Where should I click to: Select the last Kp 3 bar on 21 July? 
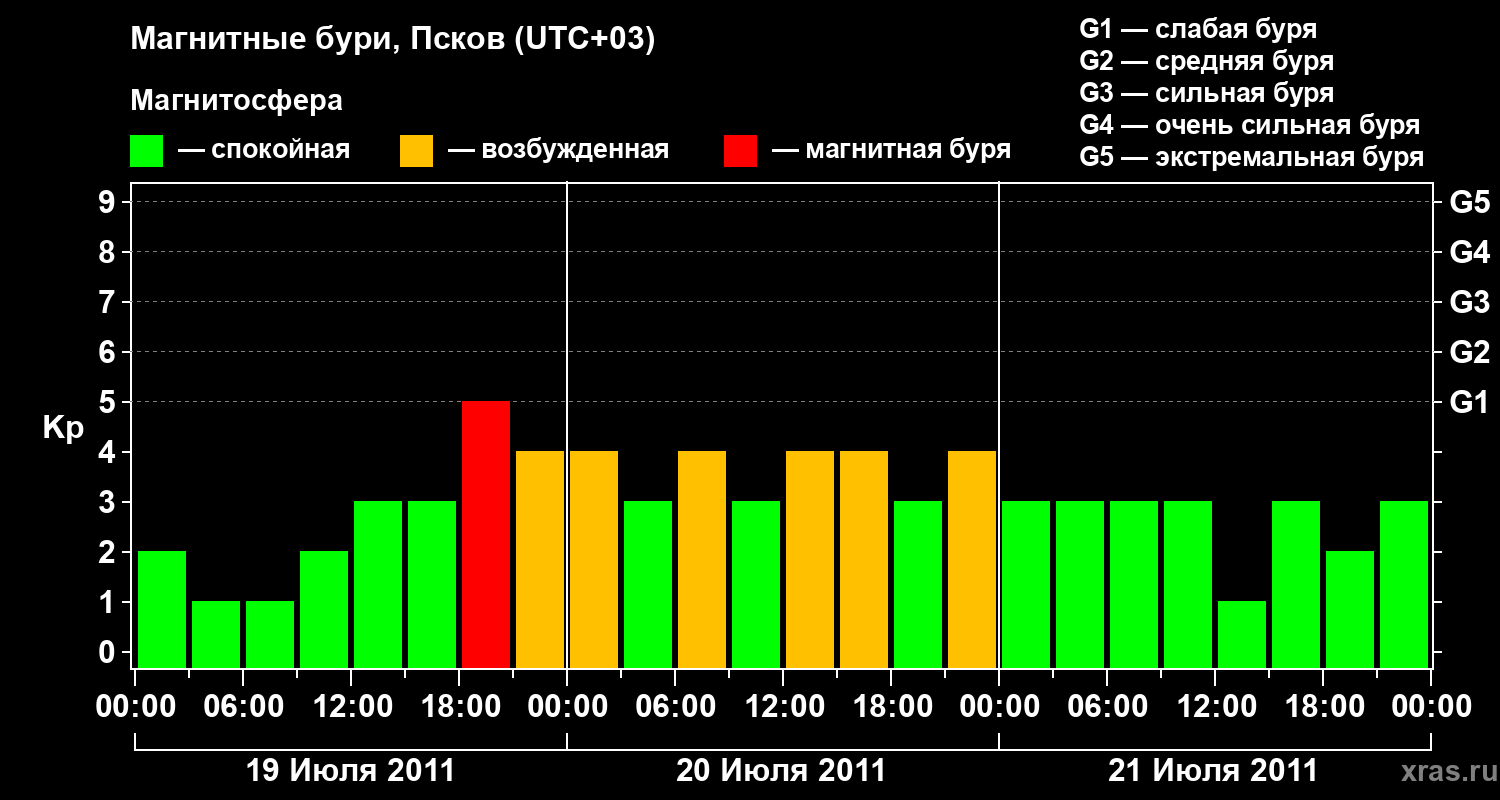click(x=1404, y=584)
